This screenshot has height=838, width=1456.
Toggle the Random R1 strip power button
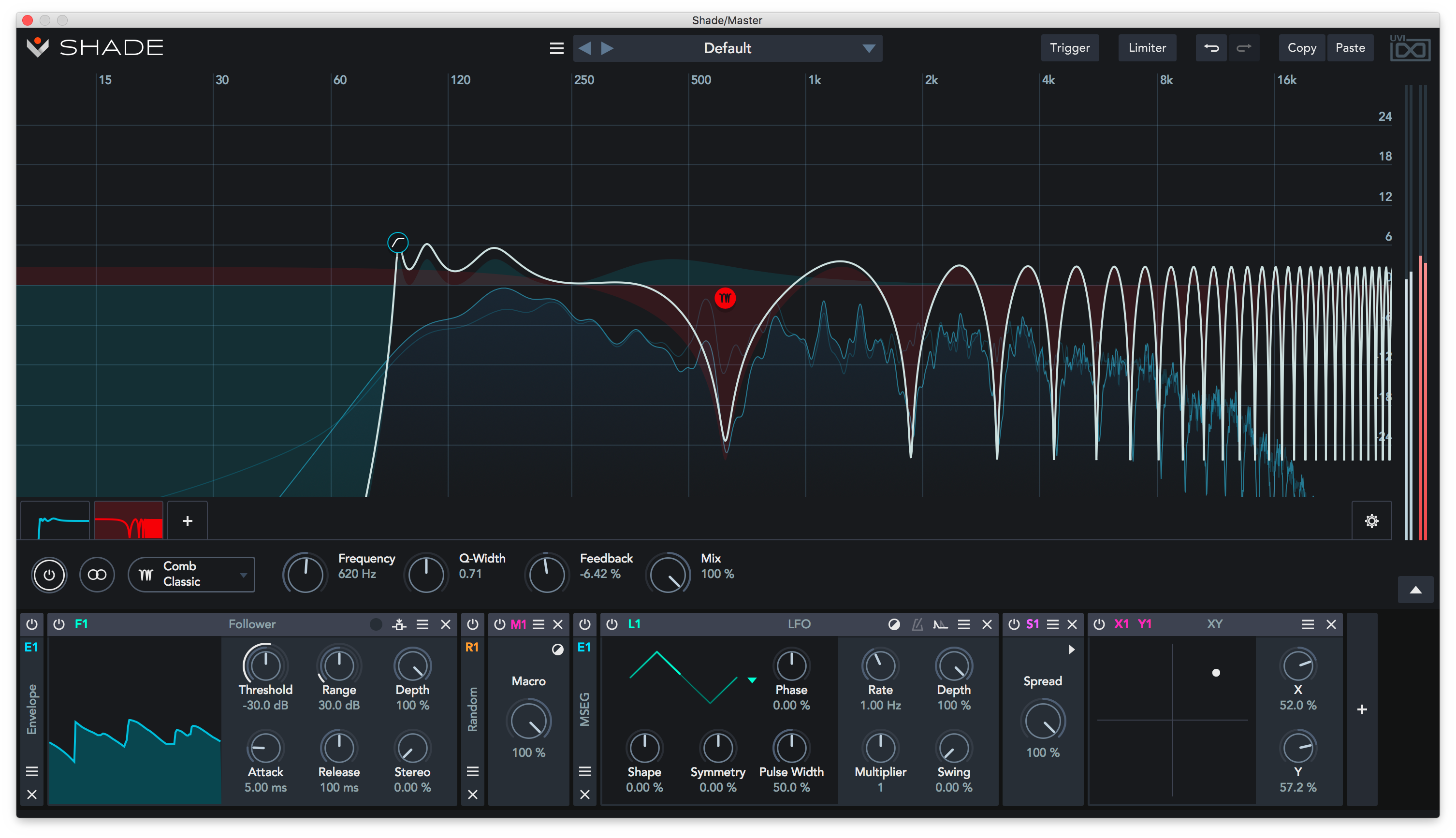coord(472,624)
